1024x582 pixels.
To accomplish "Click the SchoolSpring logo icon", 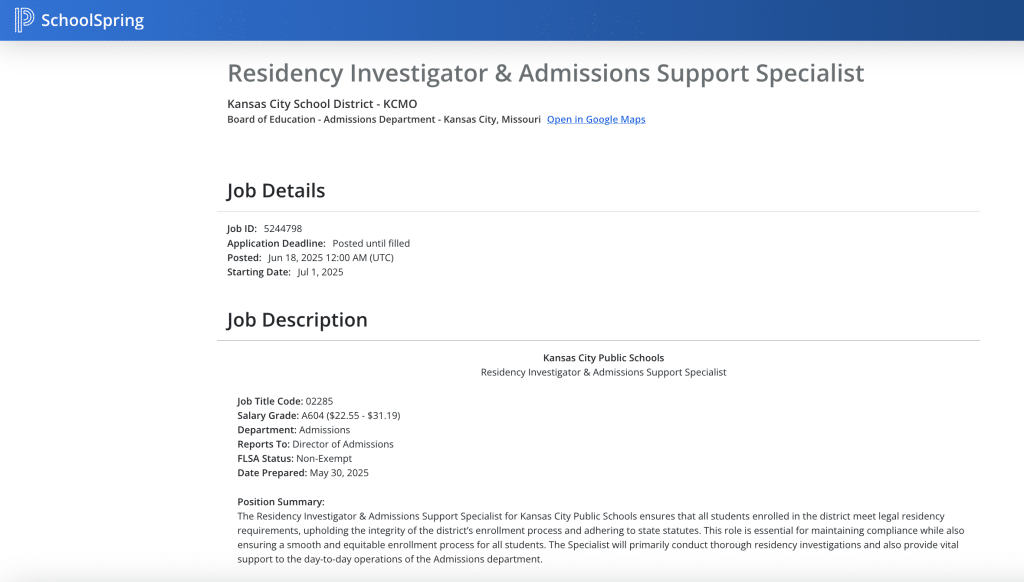I will pyautogui.click(x=24, y=20).
